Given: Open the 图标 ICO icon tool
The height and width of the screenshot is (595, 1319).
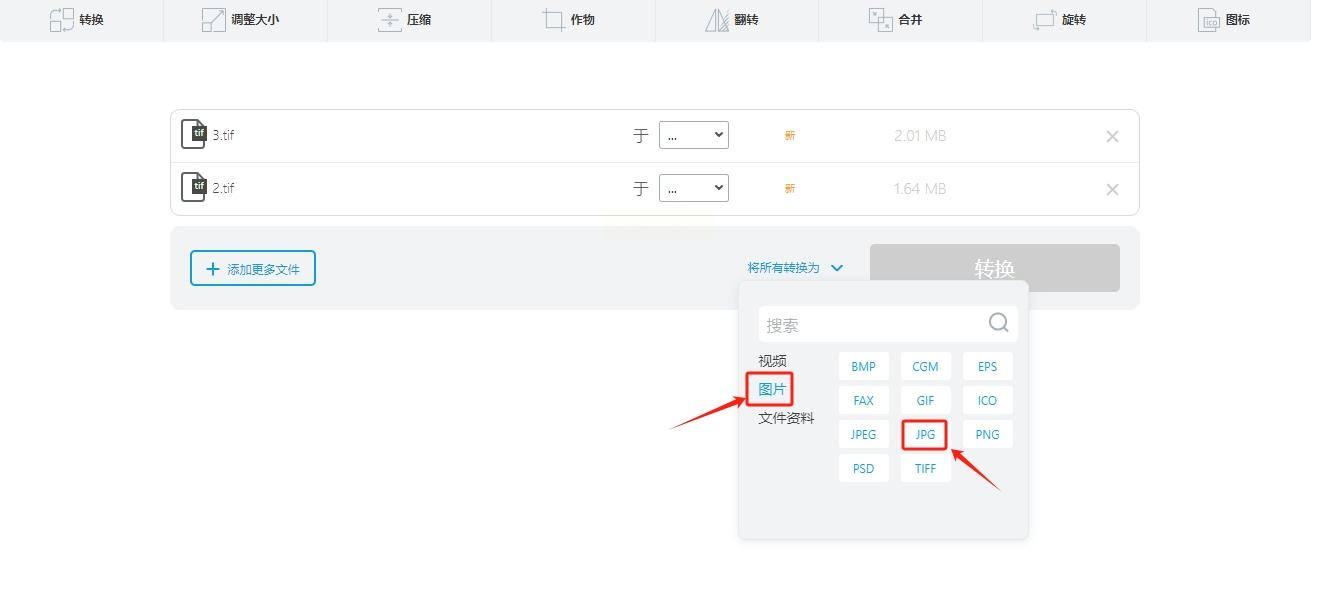Looking at the screenshot, I should coord(1208,19).
